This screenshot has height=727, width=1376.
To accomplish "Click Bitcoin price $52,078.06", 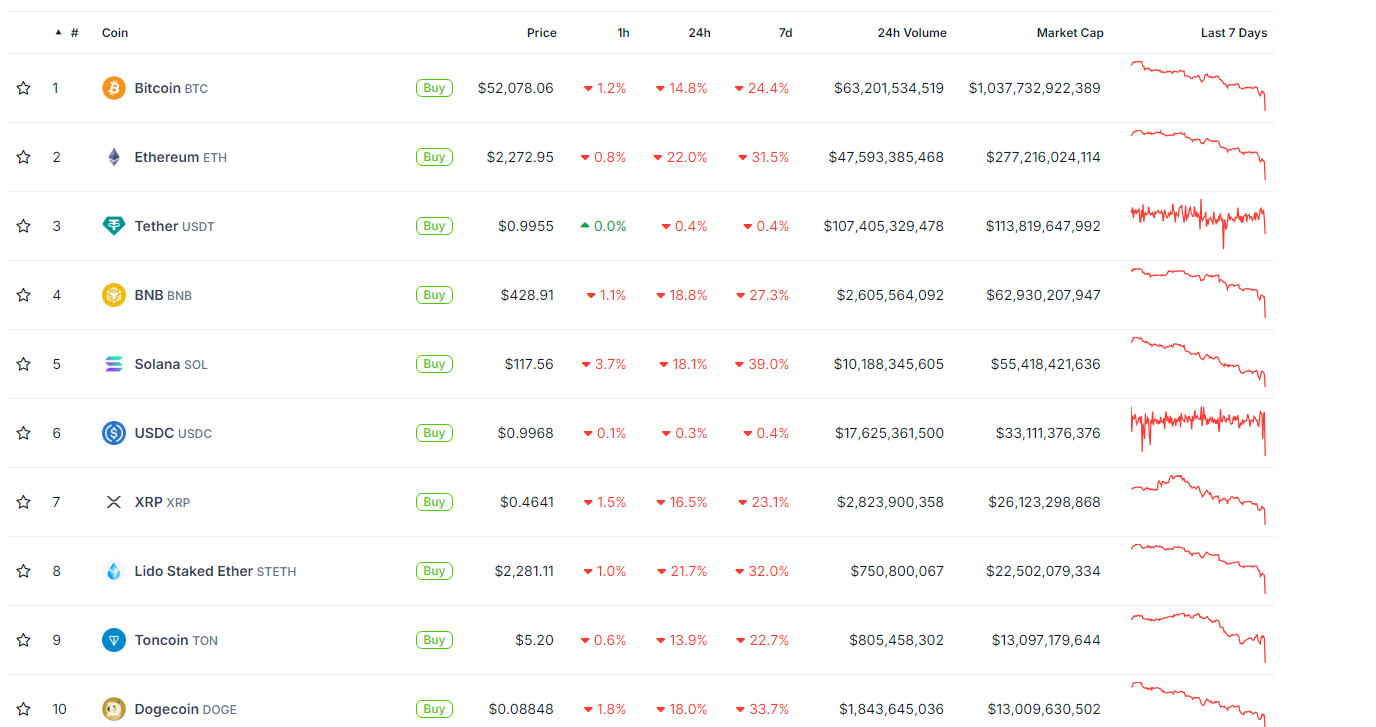I will point(516,88).
